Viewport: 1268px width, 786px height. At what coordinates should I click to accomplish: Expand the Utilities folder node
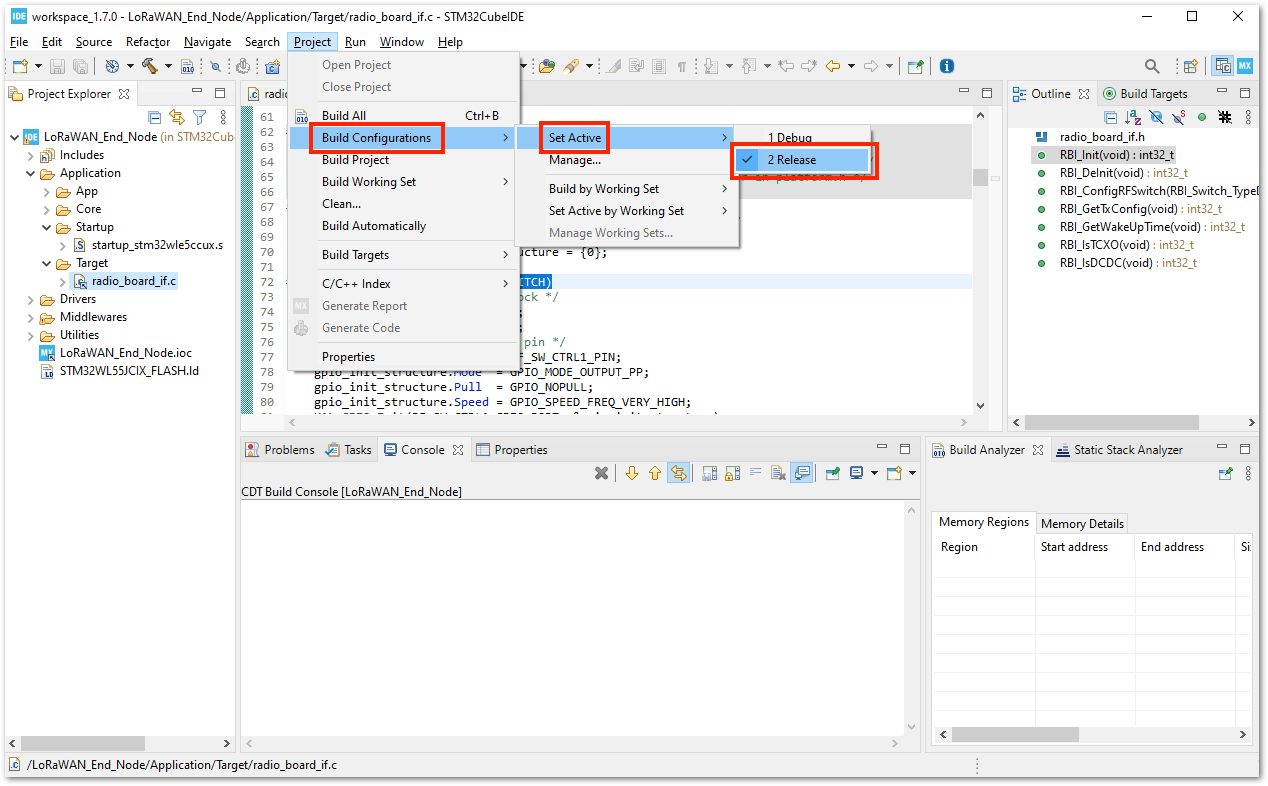pyautogui.click(x=30, y=335)
